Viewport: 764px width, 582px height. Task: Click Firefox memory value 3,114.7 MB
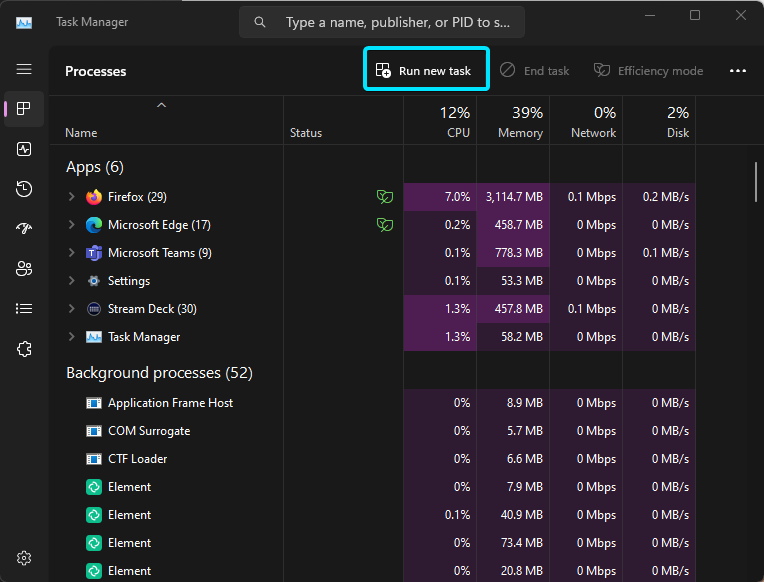(x=514, y=197)
